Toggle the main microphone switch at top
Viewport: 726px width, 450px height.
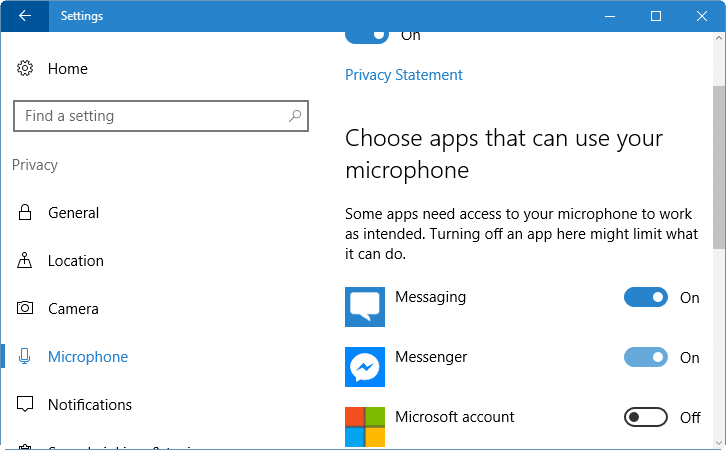pos(367,37)
